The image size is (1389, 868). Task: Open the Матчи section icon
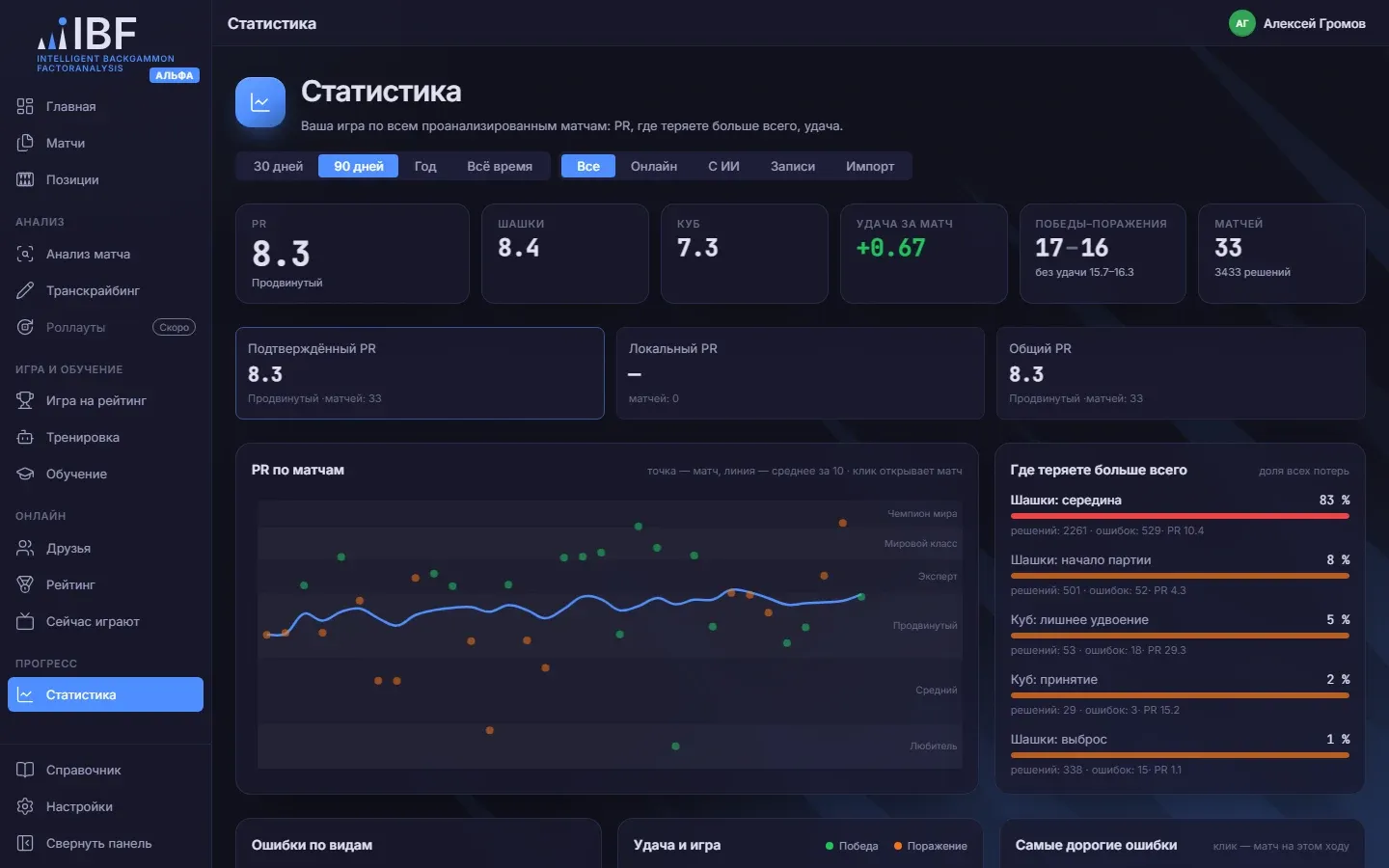[25, 143]
